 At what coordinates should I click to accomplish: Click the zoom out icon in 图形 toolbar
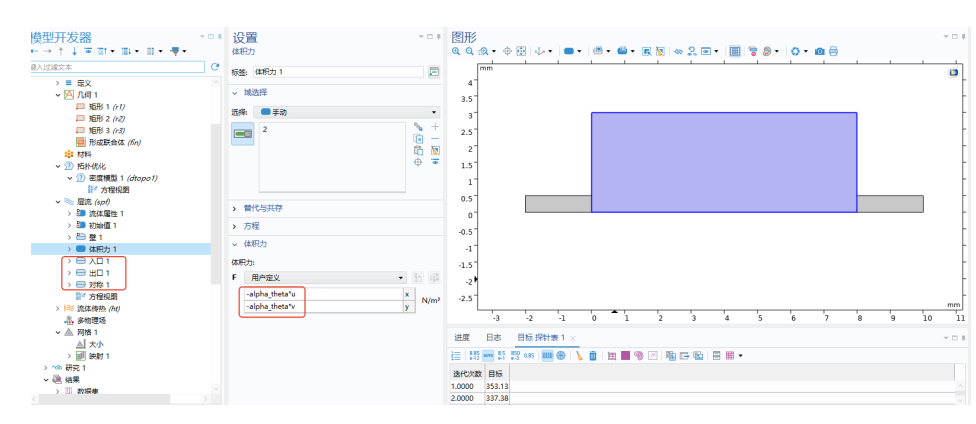point(469,51)
